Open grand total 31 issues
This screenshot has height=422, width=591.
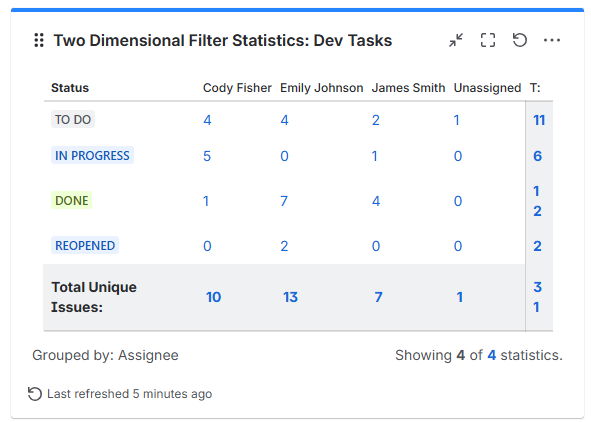[537, 297]
